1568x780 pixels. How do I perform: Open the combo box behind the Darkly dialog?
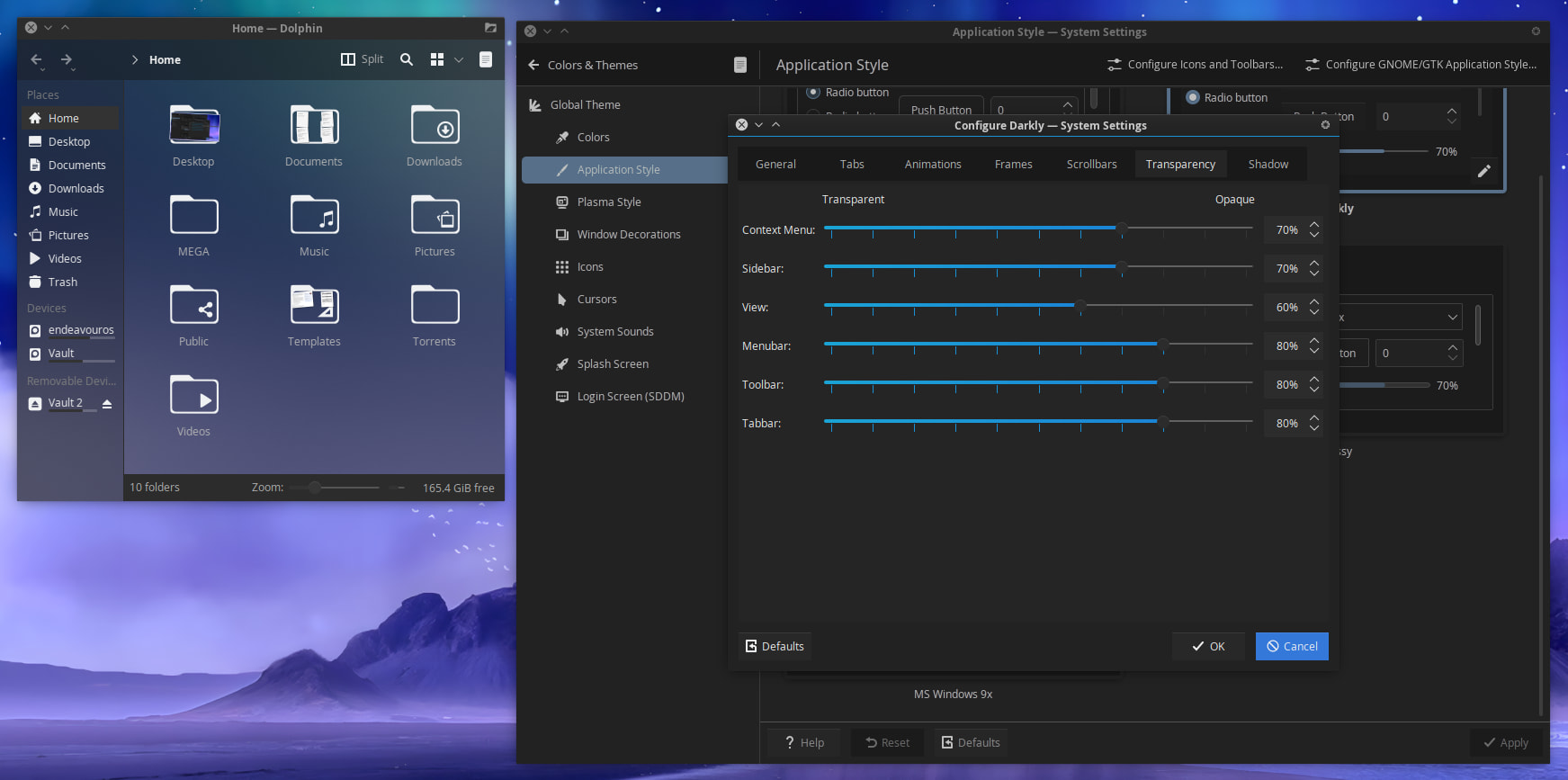(x=1400, y=317)
